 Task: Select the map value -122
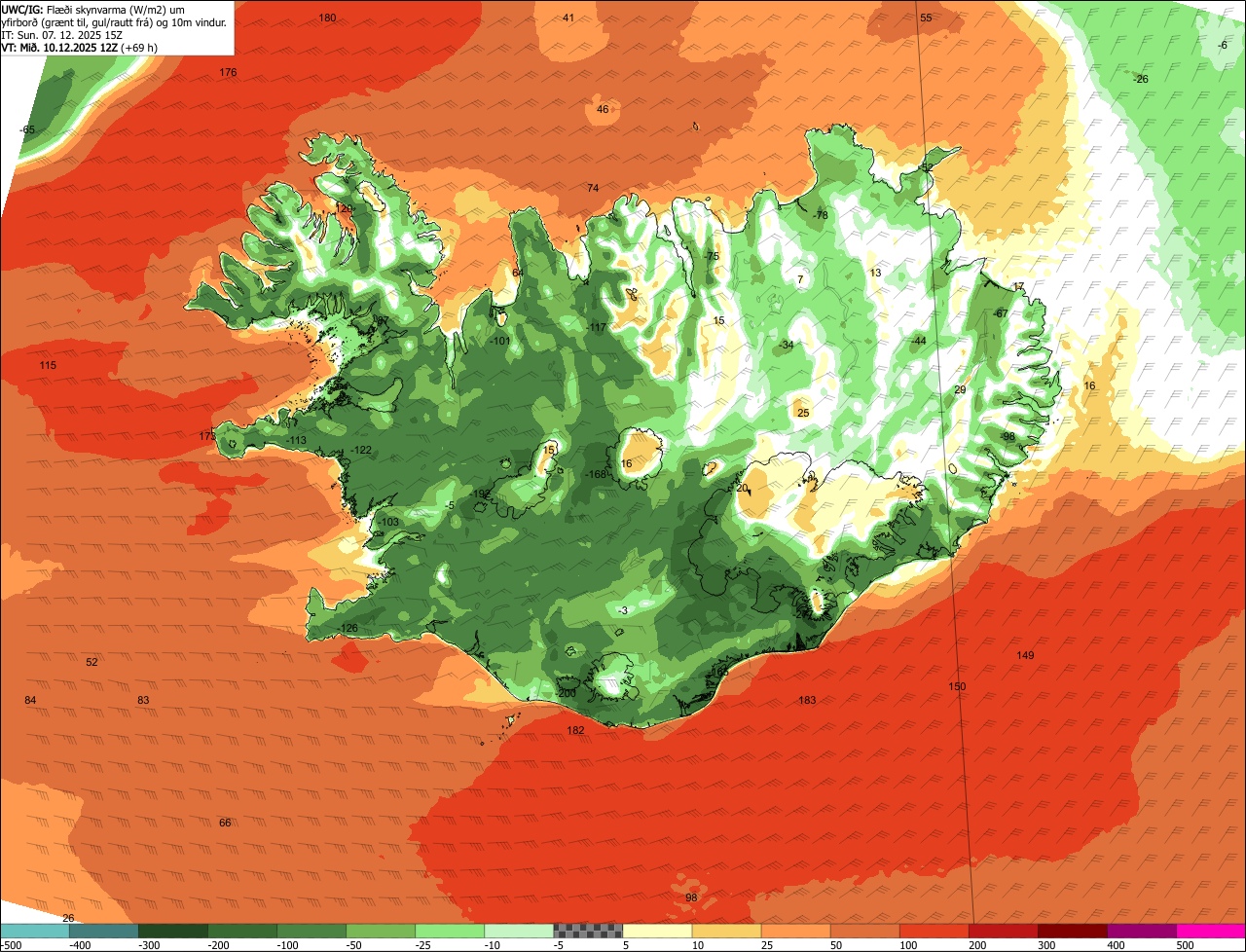362,450
